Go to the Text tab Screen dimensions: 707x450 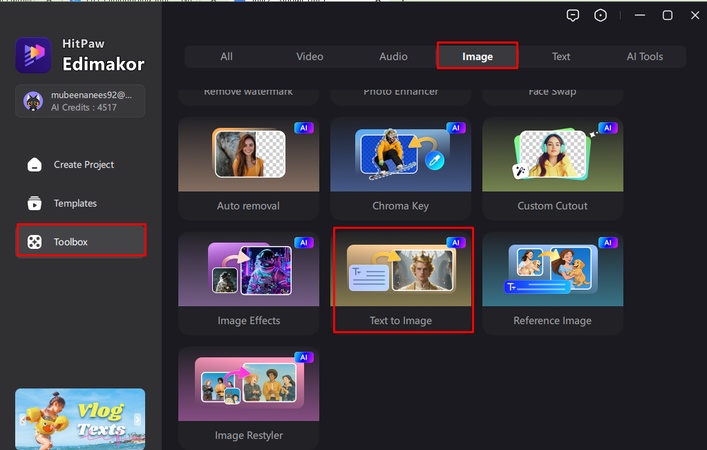tap(561, 57)
